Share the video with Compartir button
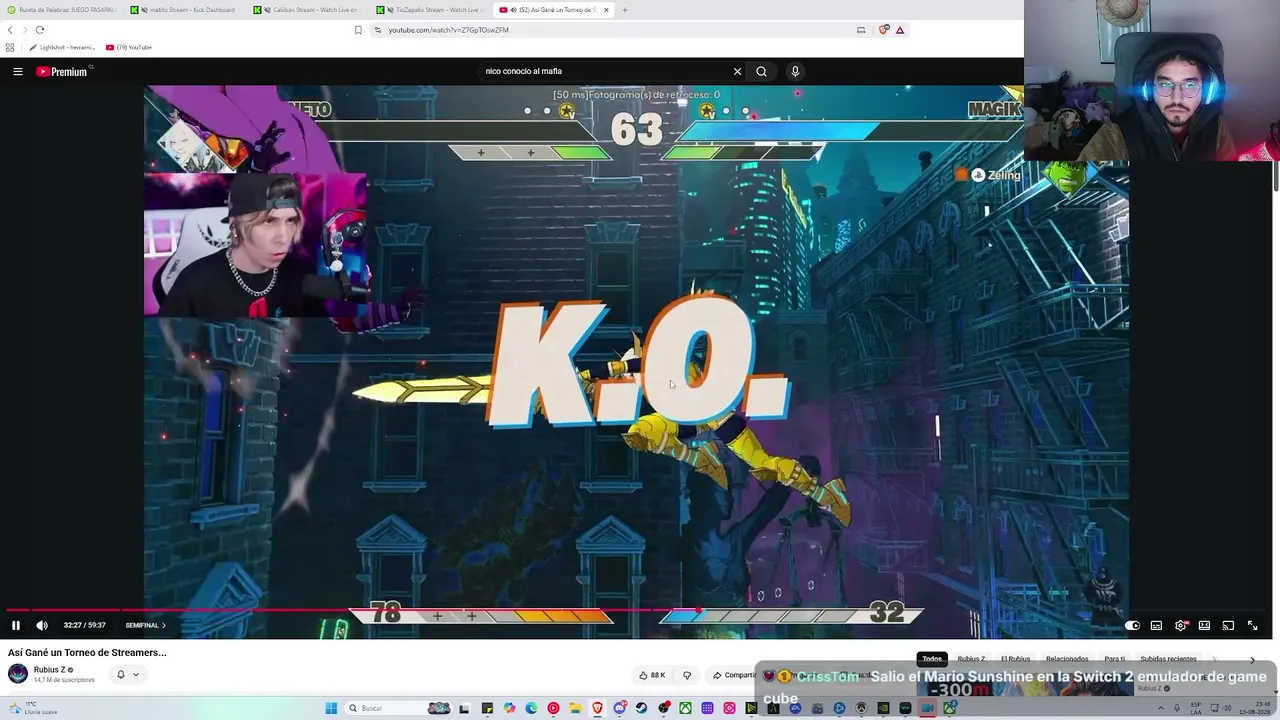 click(x=735, y=675)
